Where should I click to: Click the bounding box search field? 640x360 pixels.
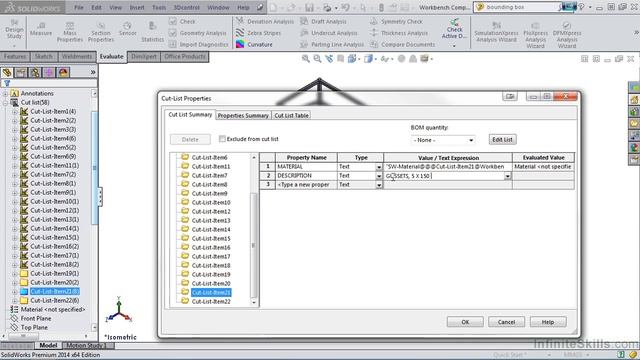[522, 7]
